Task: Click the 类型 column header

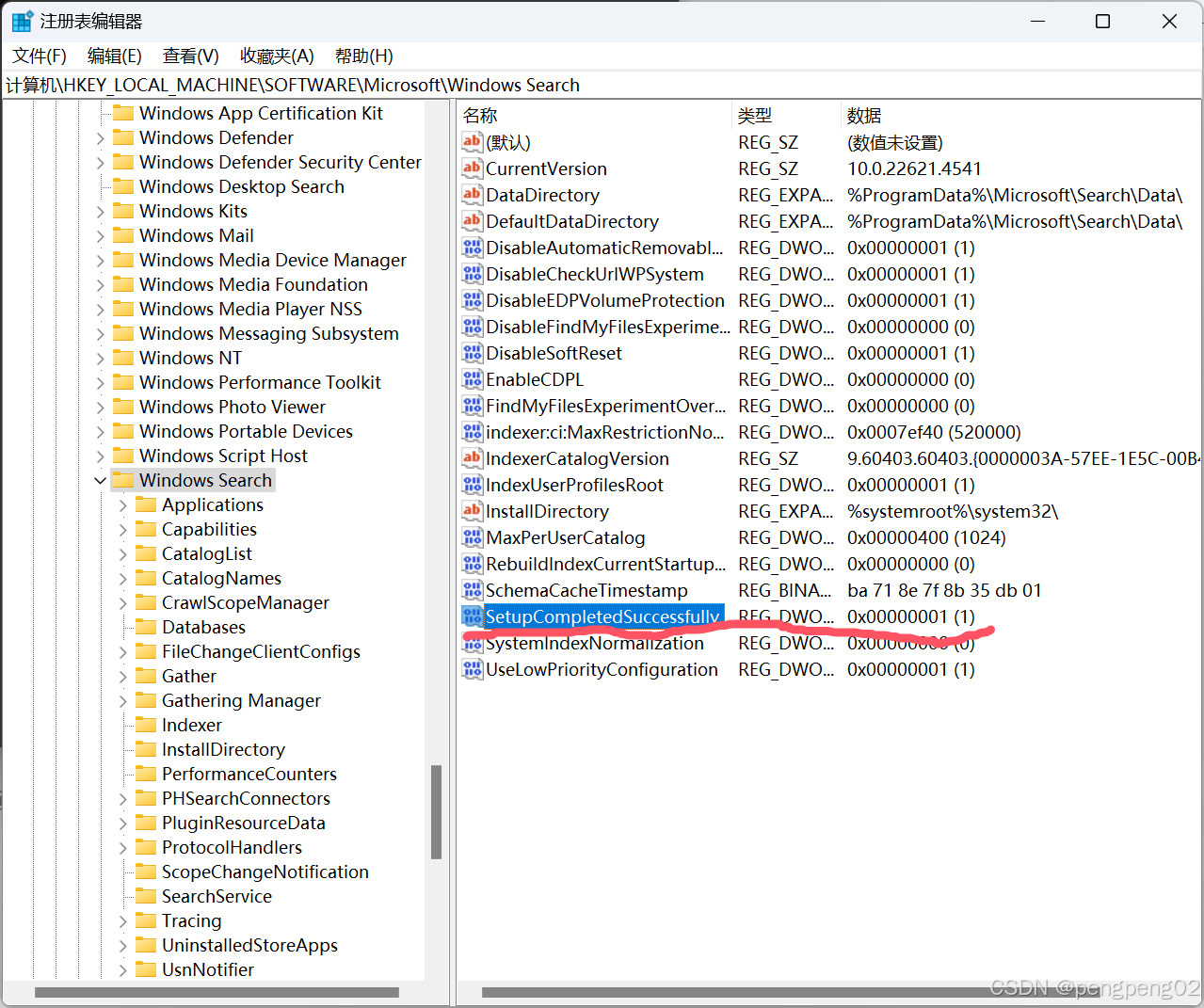Action: [786, 115]
